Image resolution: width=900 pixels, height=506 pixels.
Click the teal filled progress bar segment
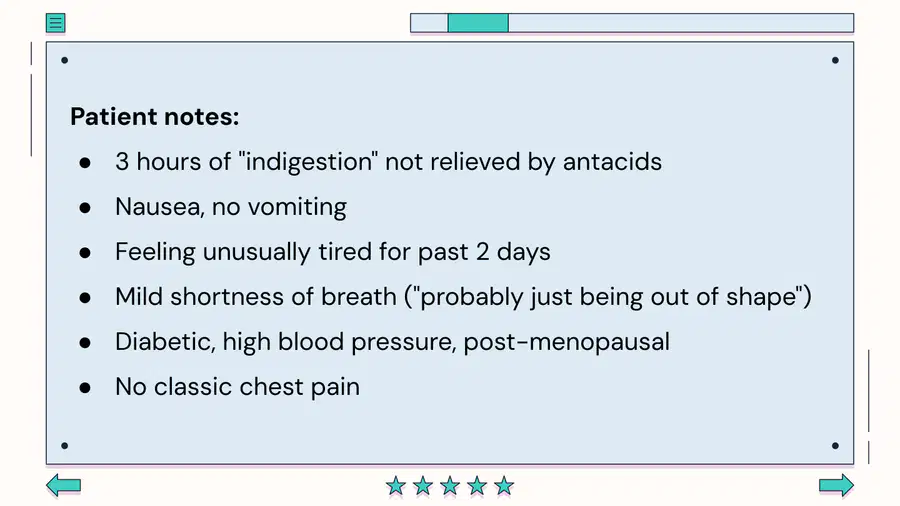(x=478, y=23)
